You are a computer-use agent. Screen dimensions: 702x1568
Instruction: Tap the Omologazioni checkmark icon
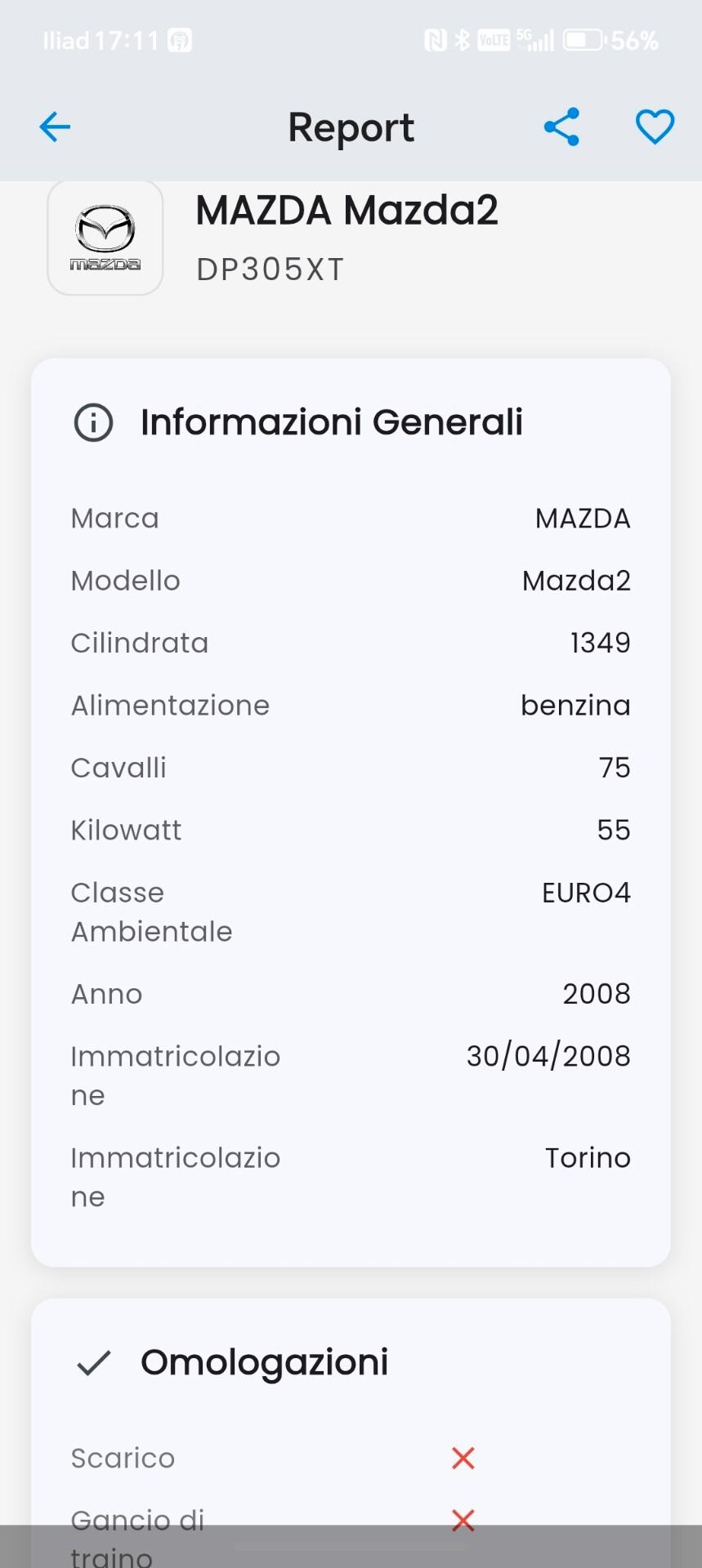point(94,1362)
